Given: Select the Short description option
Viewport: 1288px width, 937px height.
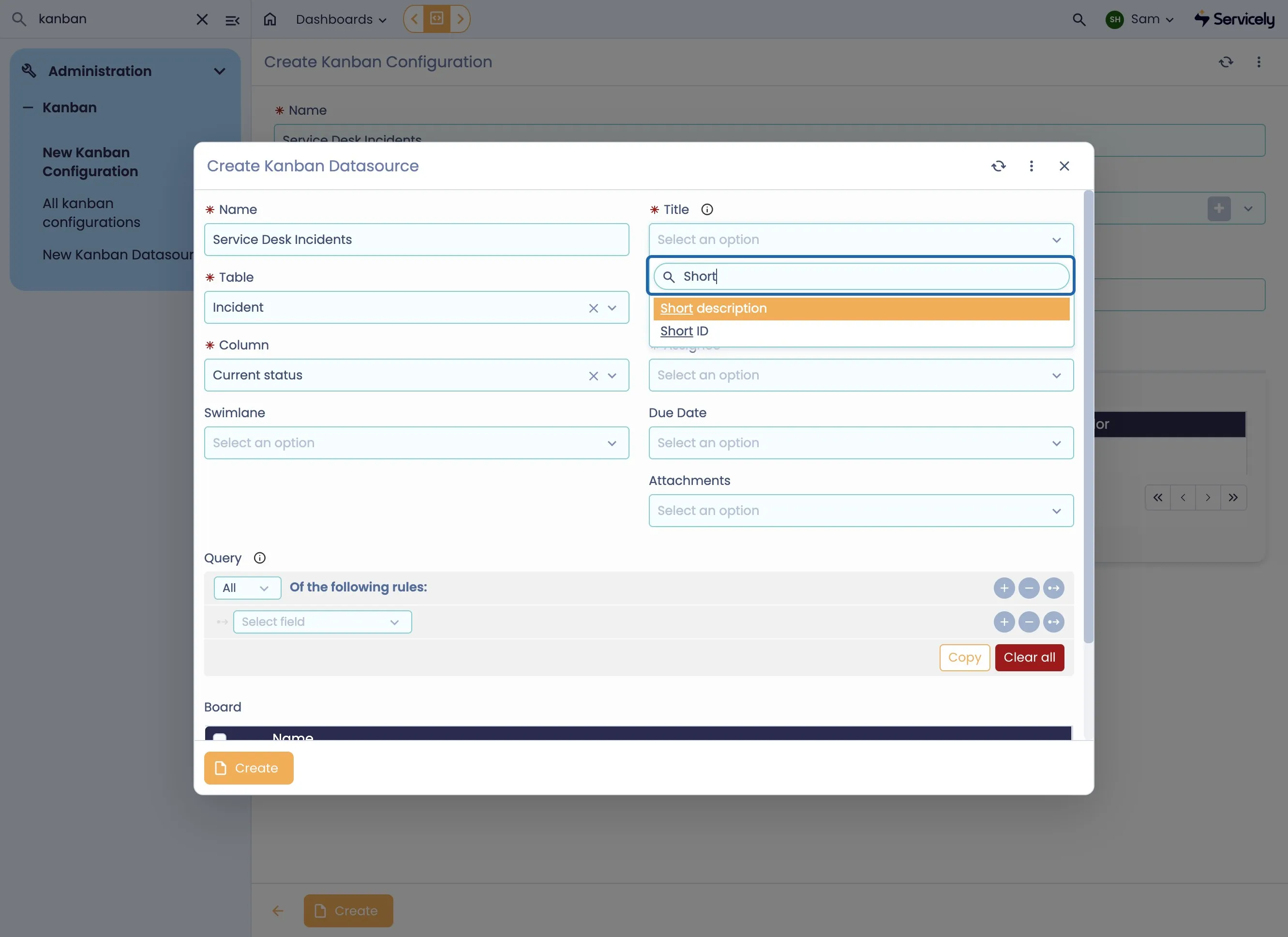Looking at the screenshot, I should tap(861, 309).
